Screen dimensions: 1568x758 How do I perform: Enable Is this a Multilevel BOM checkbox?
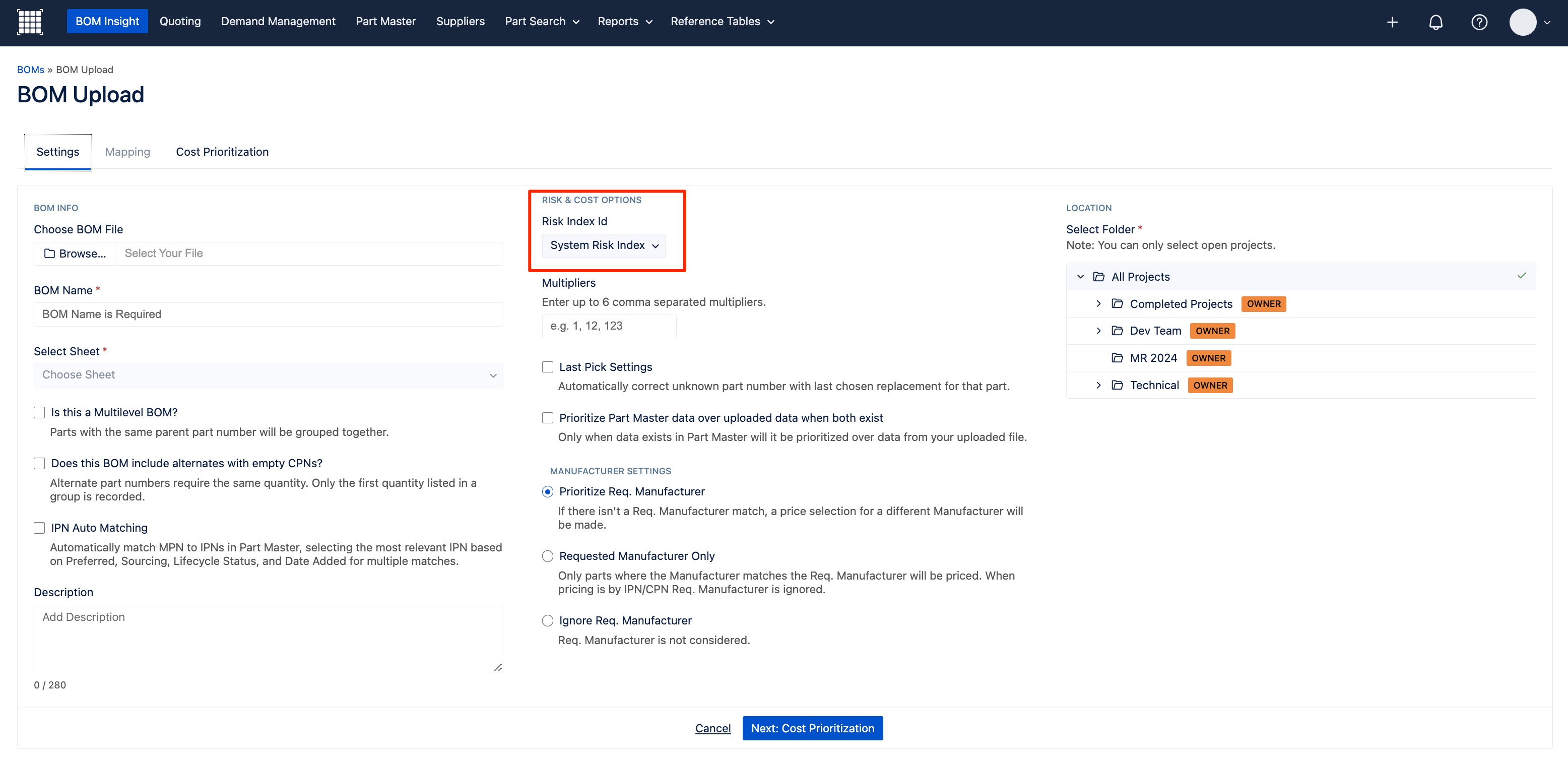click(40, 412)
